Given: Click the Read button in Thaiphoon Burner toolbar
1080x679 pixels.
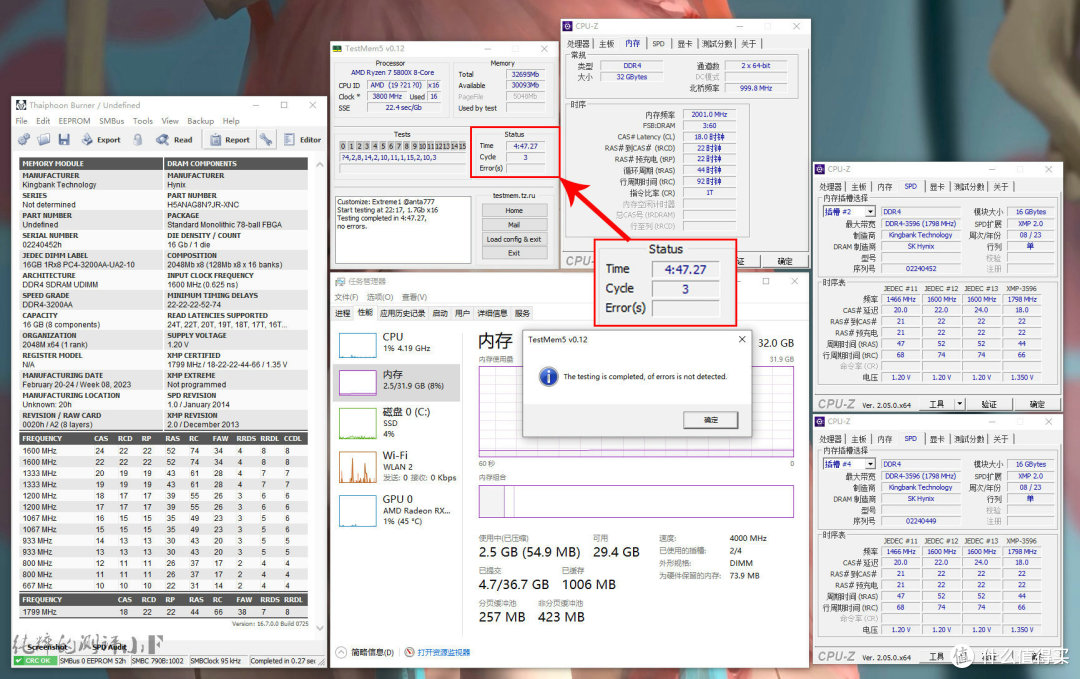Looking at the screenshot, I should 174,140.
